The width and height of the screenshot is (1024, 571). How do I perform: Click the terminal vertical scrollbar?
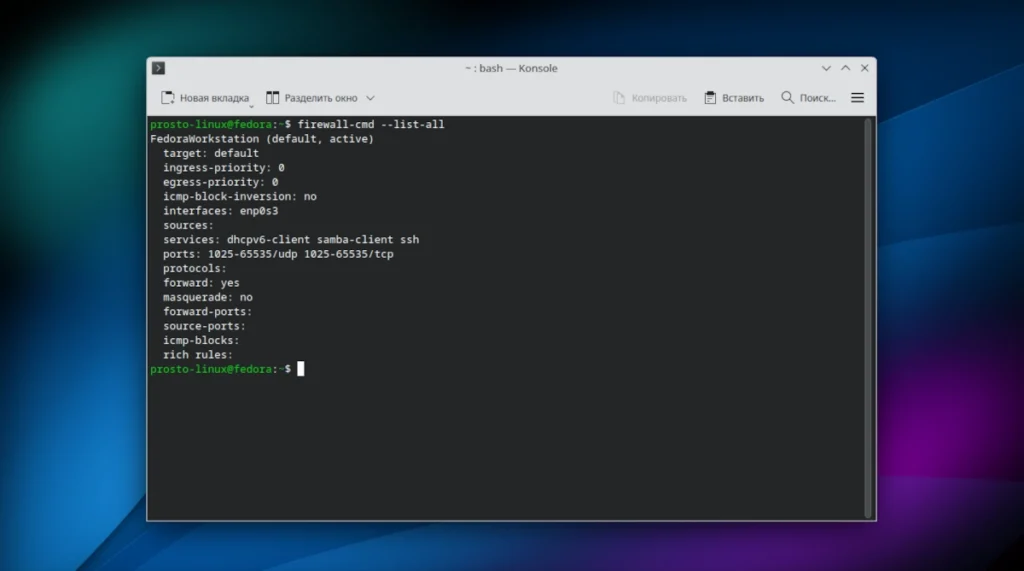[869, 318]
